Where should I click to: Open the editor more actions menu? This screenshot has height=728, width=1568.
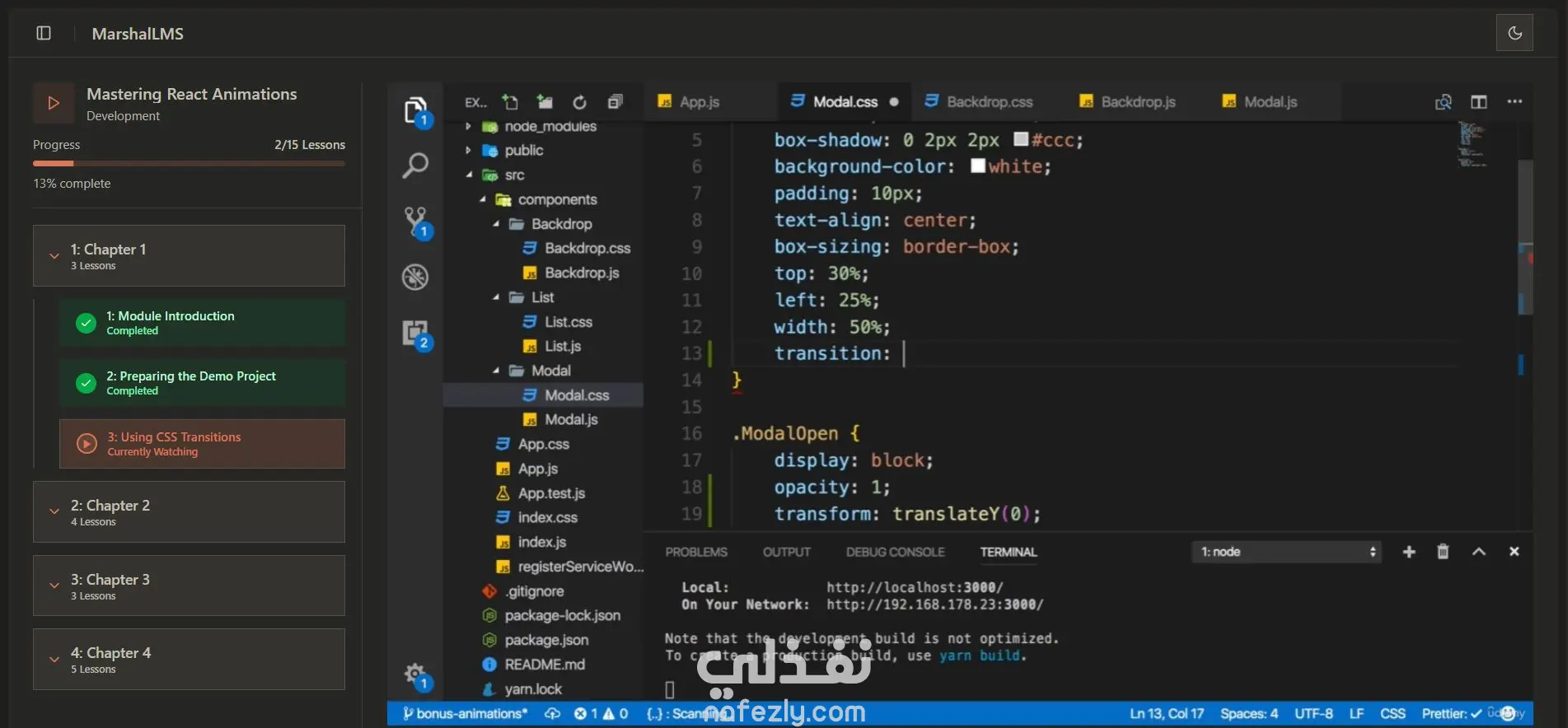tap(1514, 102)
